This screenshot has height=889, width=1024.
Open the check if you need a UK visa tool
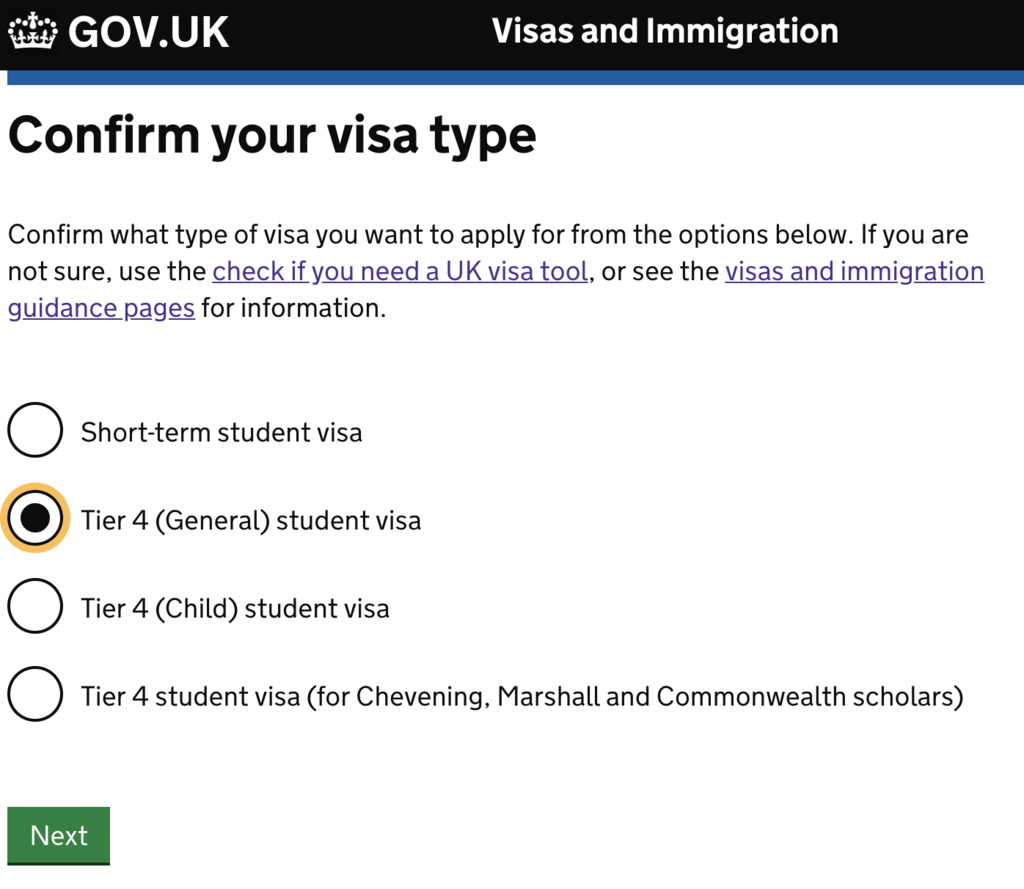point(399,270)
